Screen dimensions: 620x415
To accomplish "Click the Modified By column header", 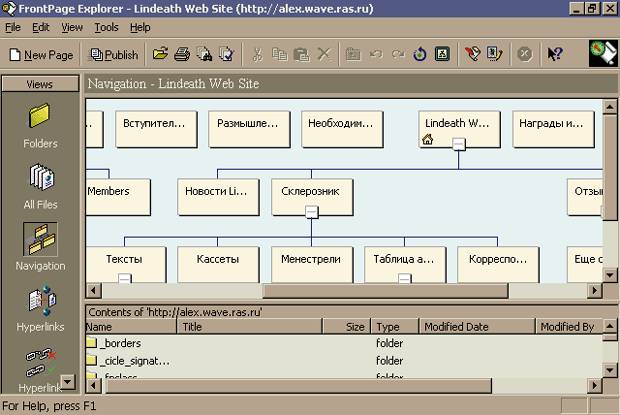I will (x=569, y=327).
